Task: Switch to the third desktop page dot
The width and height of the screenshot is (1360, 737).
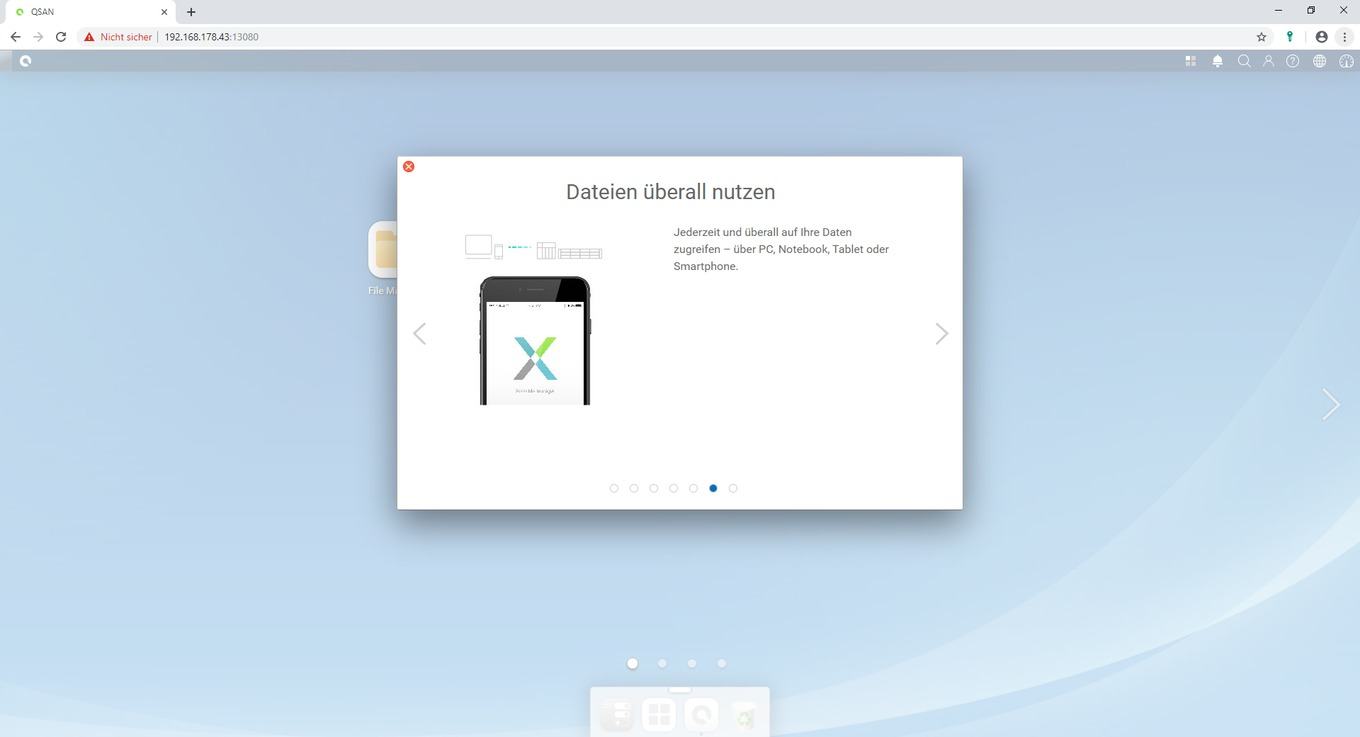Action: click(692, 663)
